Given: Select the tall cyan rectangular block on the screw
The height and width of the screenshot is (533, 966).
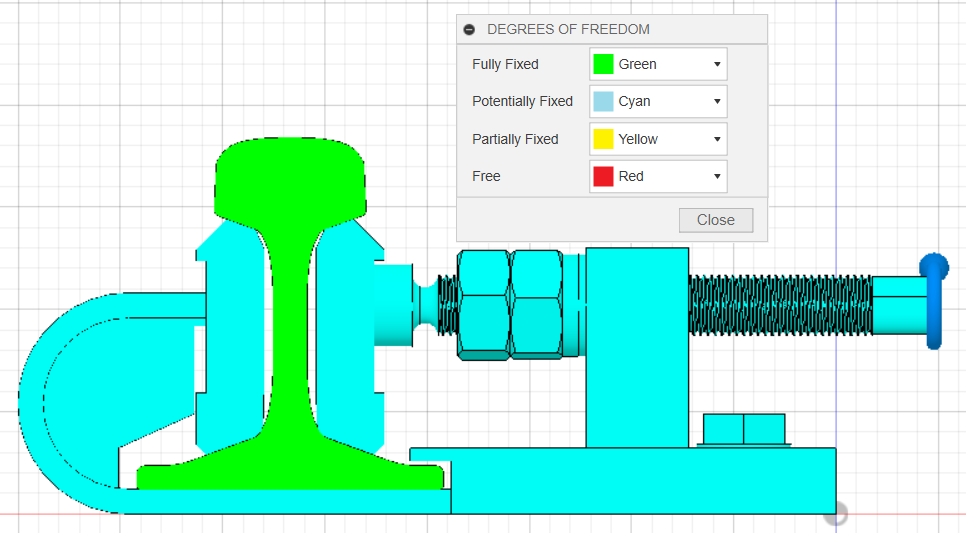Looking at the screenshot, I should click(637, 348).
